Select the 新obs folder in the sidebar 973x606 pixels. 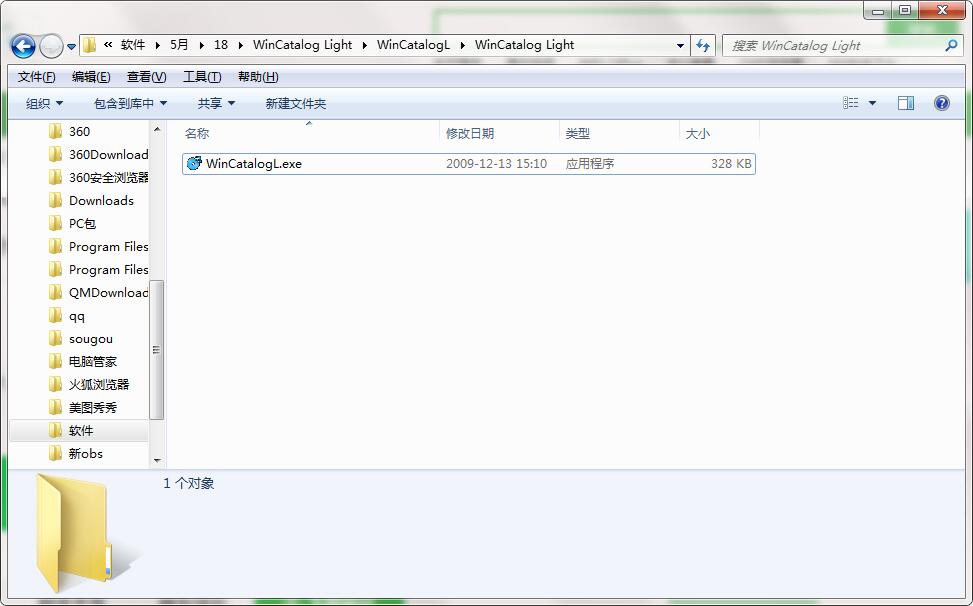(86, 453)
